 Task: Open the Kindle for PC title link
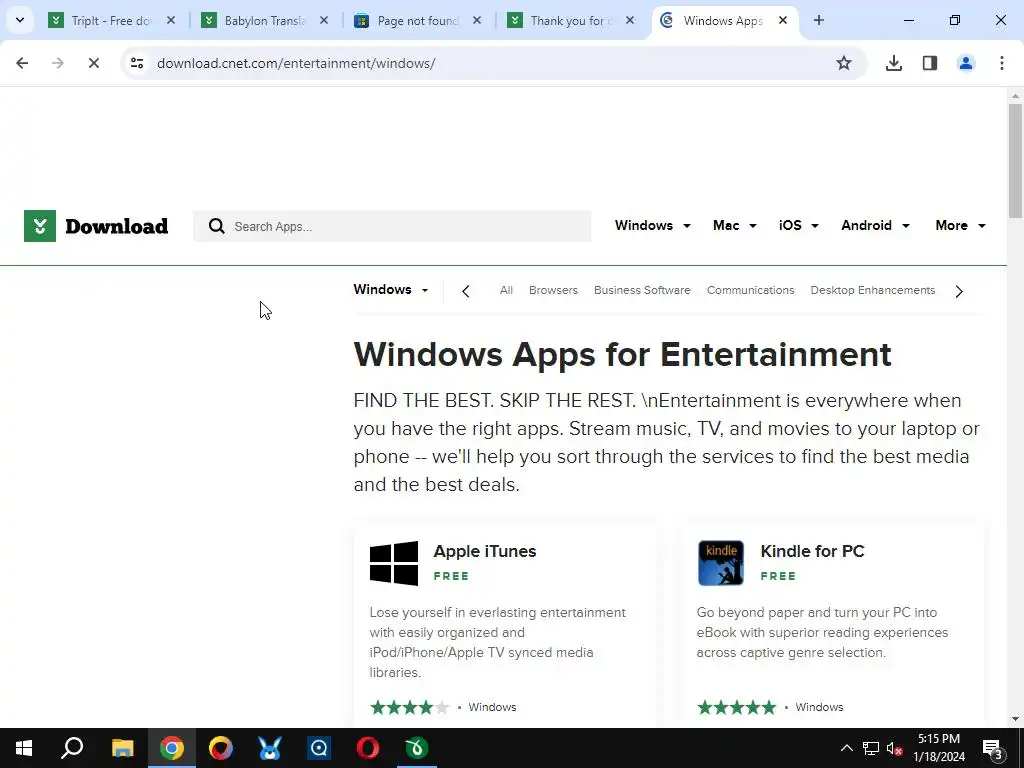tap(812, 551)
